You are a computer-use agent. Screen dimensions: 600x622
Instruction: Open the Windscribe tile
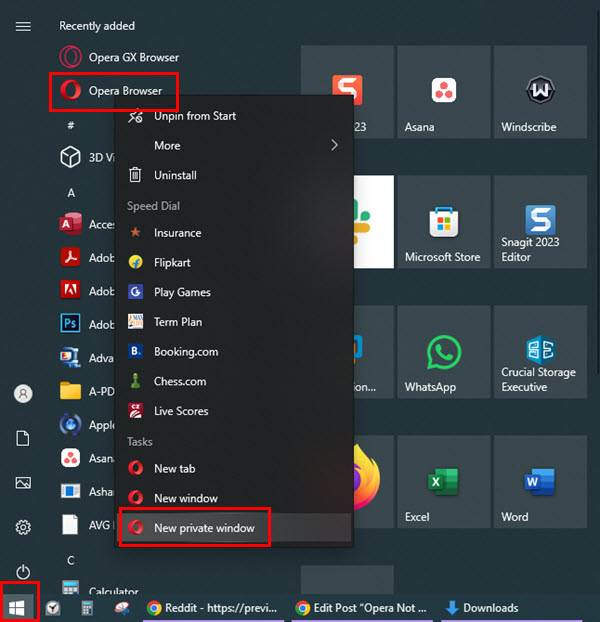coord(540,92)
